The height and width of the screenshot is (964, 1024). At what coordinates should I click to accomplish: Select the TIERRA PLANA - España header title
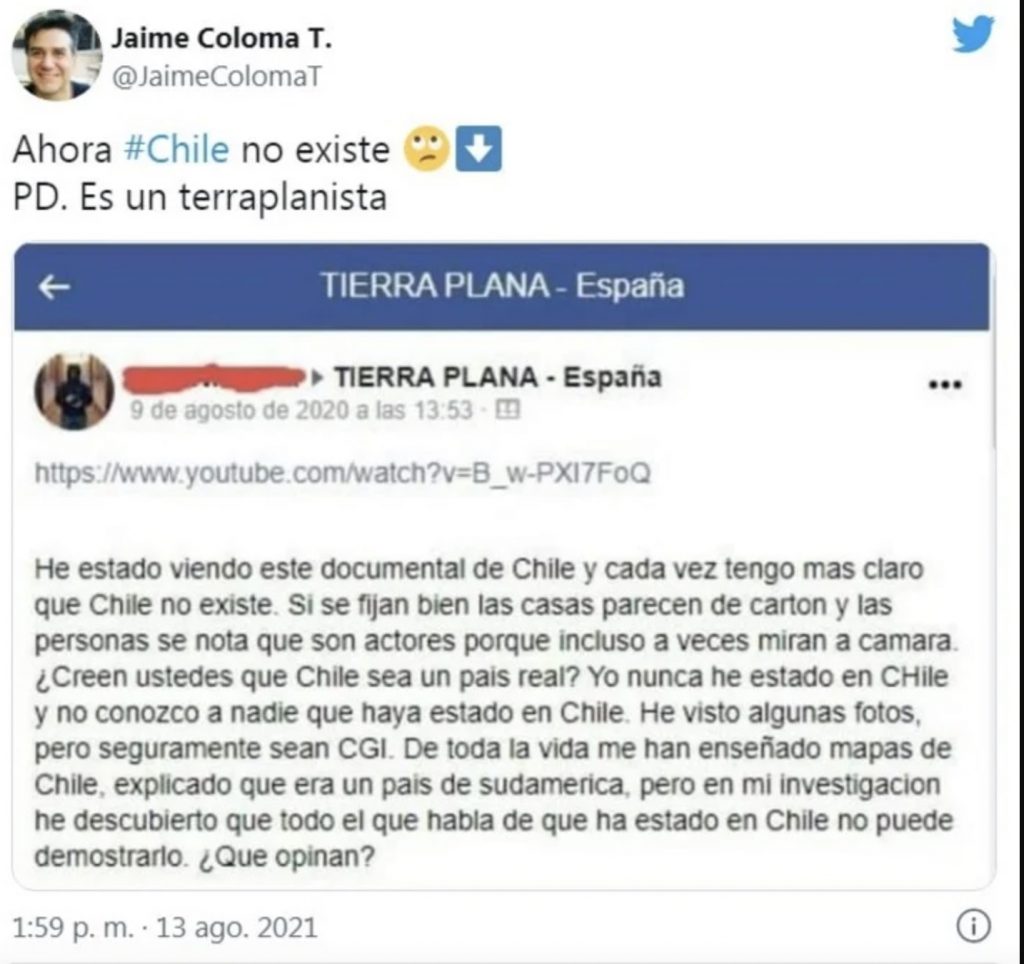pos(502,286)
